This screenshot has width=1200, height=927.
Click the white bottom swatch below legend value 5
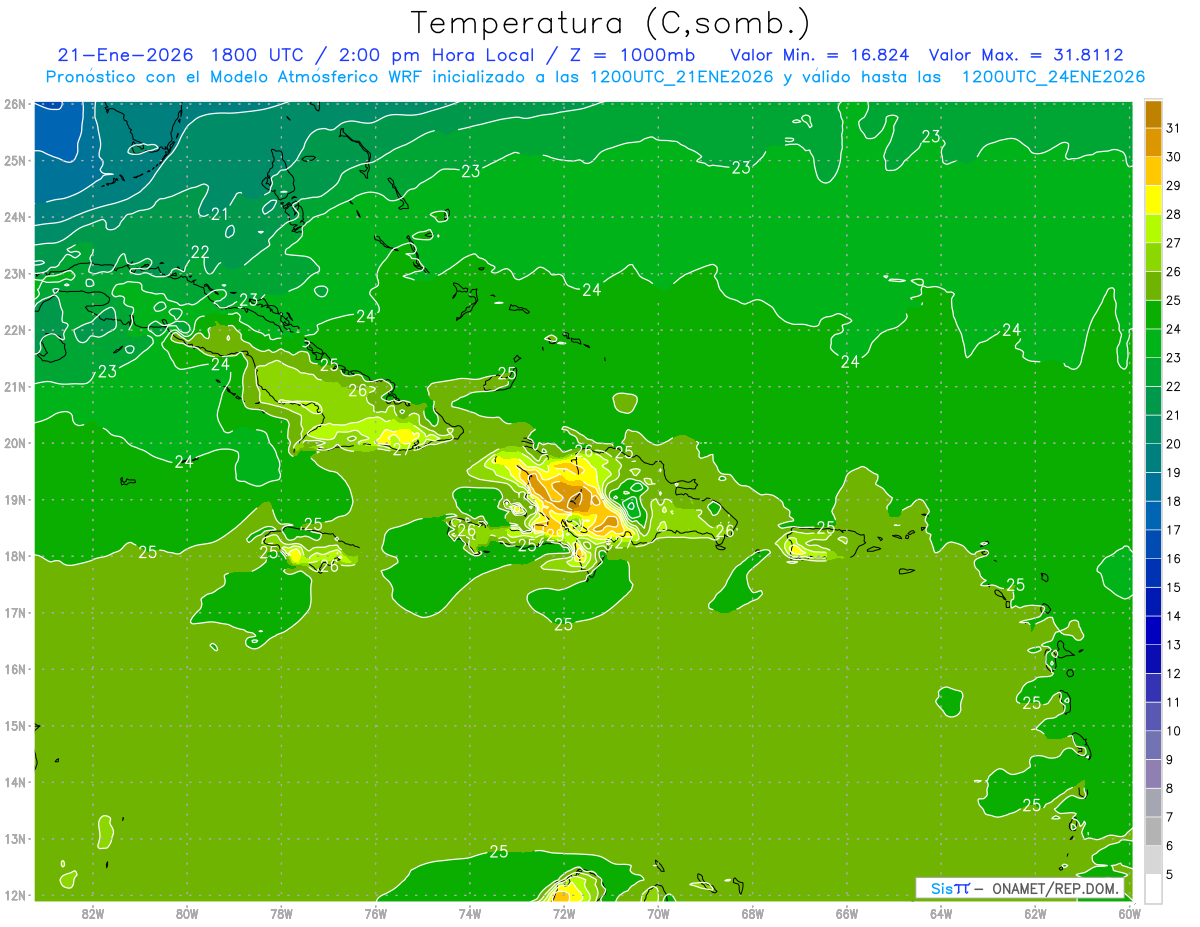tap(1153, 888)
